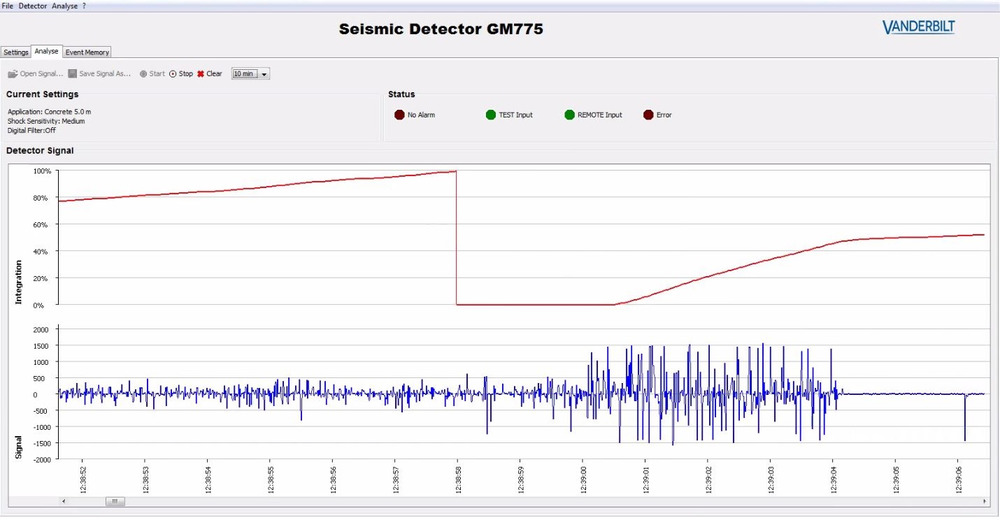
Task: Click the No Alarm status indicator
Action: tap(400, 115)
